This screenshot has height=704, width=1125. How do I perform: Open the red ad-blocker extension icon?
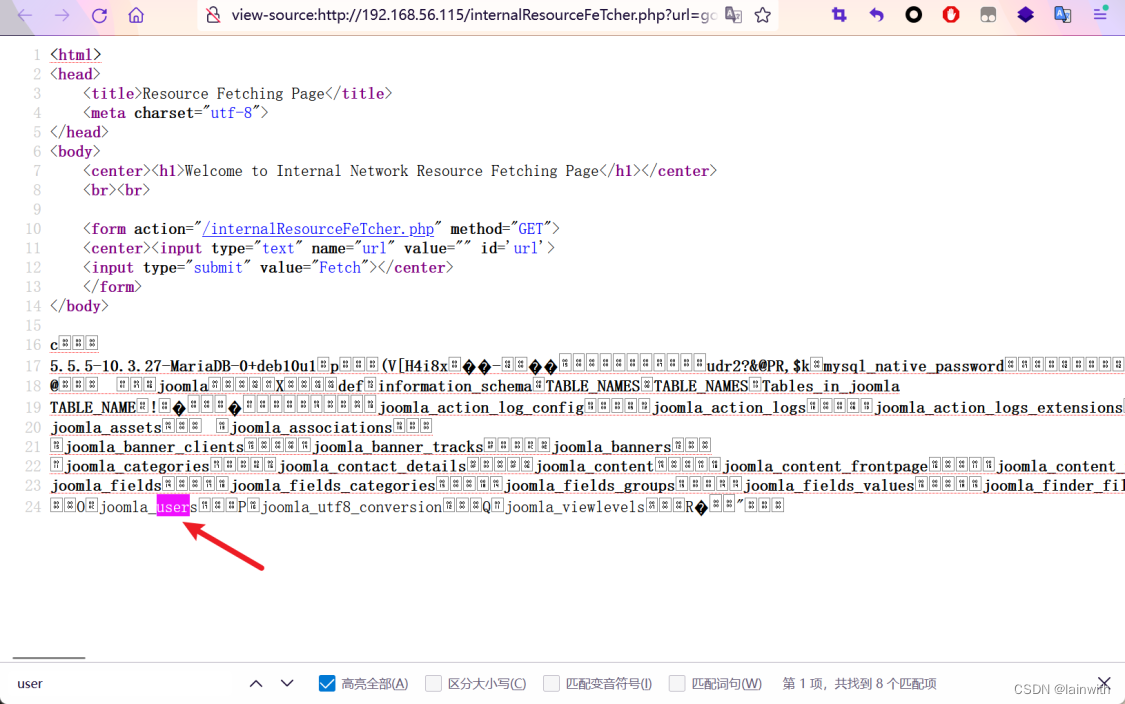(x=951, y=14)
